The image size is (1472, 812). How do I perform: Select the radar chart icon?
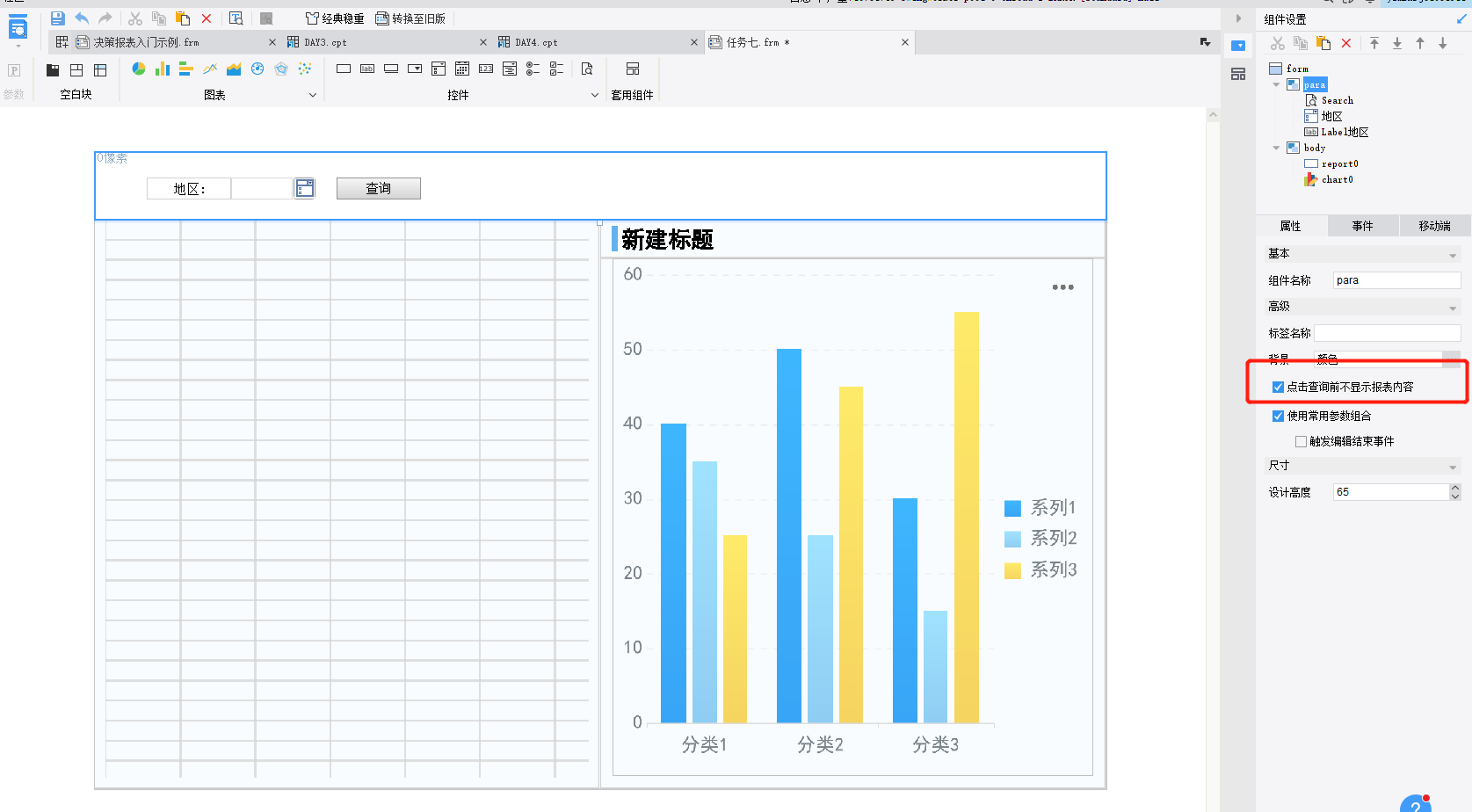(x=281, y=69)
